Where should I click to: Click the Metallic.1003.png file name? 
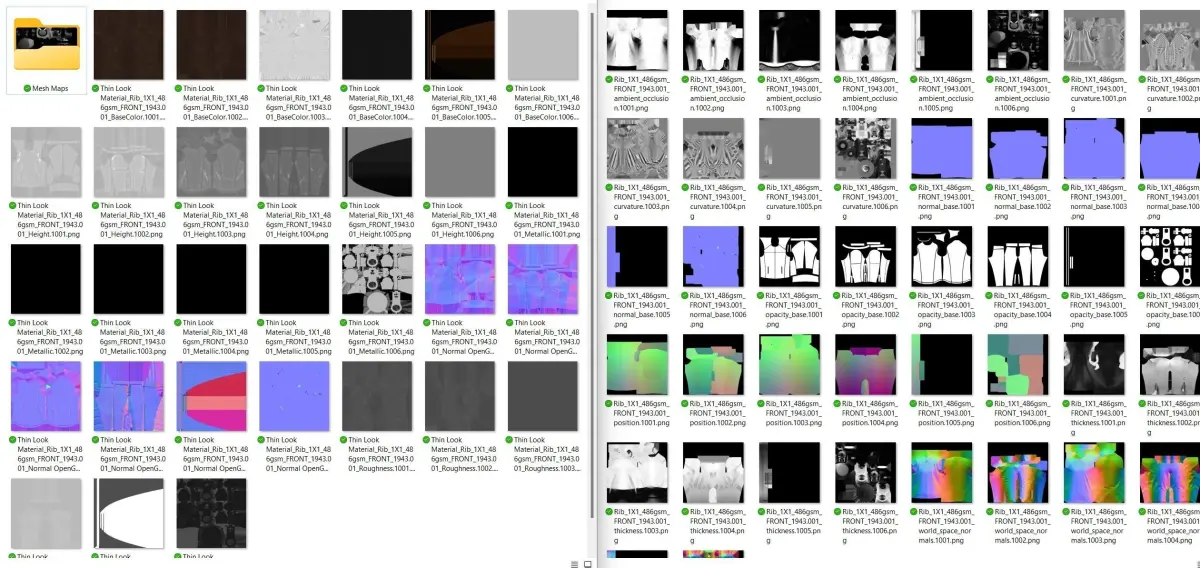[134, 337]
